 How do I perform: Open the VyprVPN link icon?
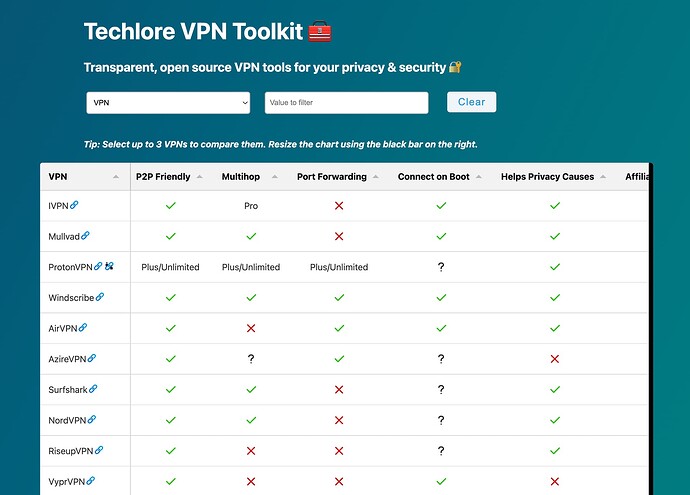(91, 481)
